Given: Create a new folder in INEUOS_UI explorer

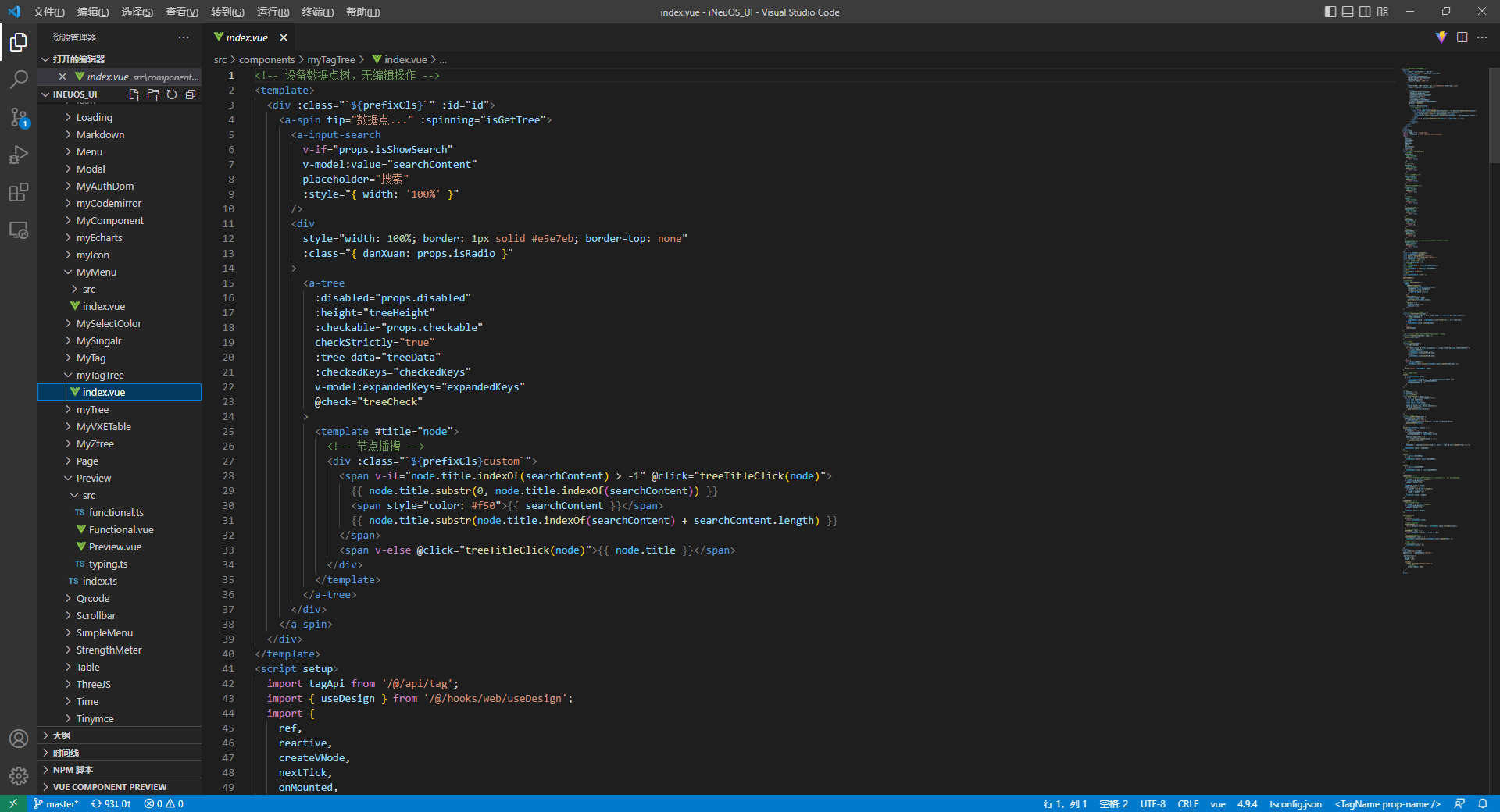Looking at the screenshot, I should coord(153,94).
